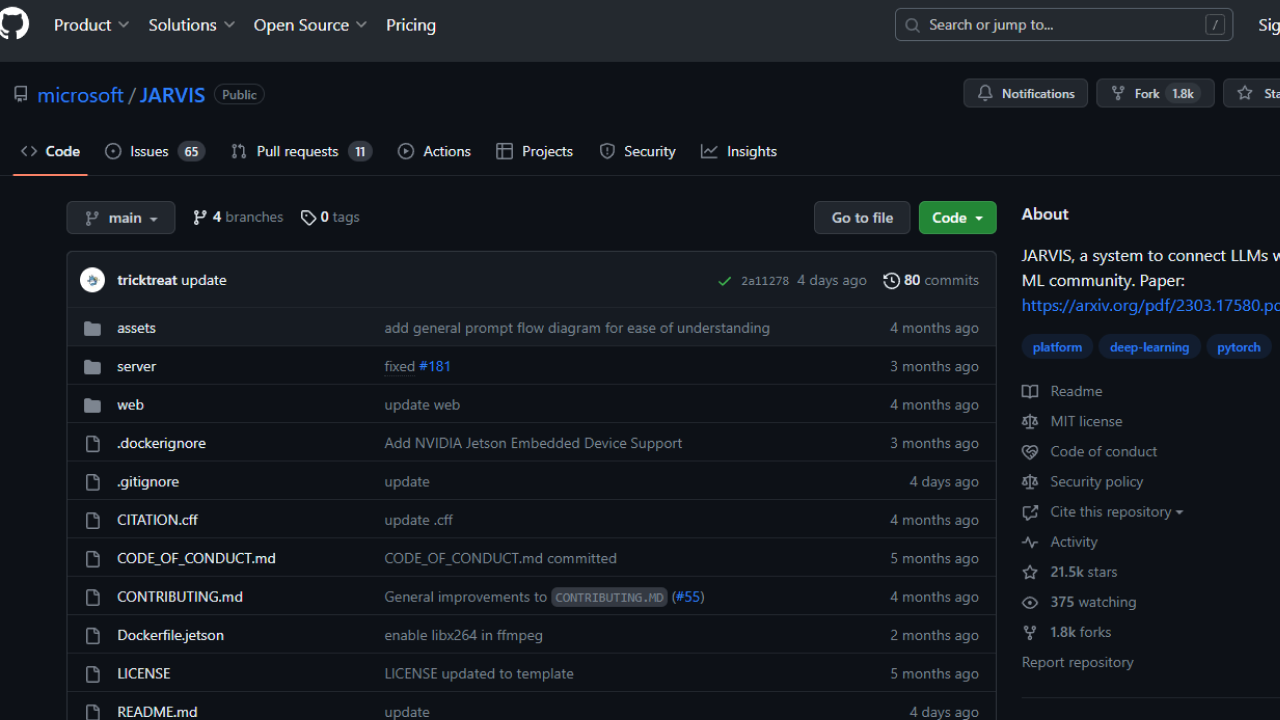Viewport: 1280px width, 720px height.
Task: Open the Insights tab
Action: (739, 151)
